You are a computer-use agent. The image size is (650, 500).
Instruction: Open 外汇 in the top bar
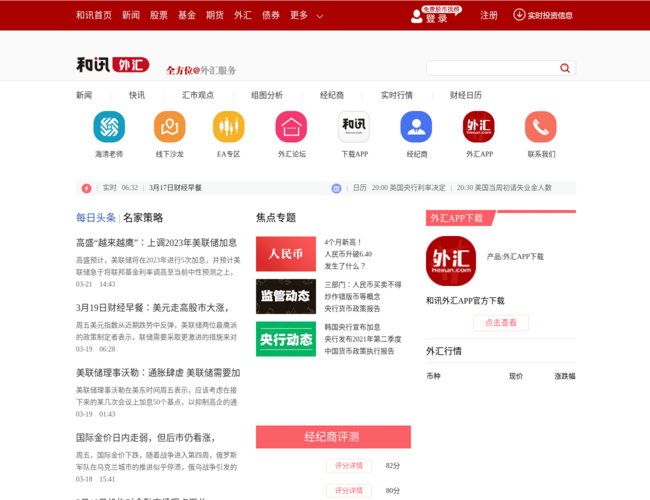click(243, 15)
